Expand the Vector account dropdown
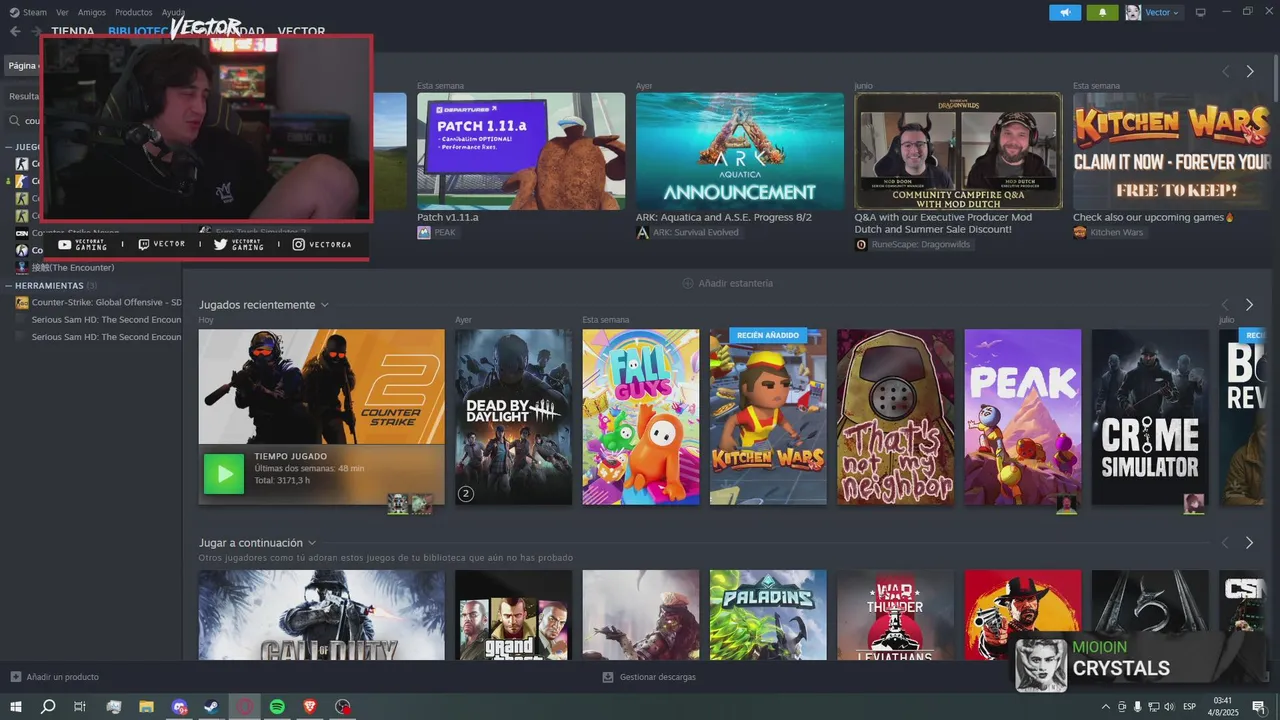 pos(1162,12)
